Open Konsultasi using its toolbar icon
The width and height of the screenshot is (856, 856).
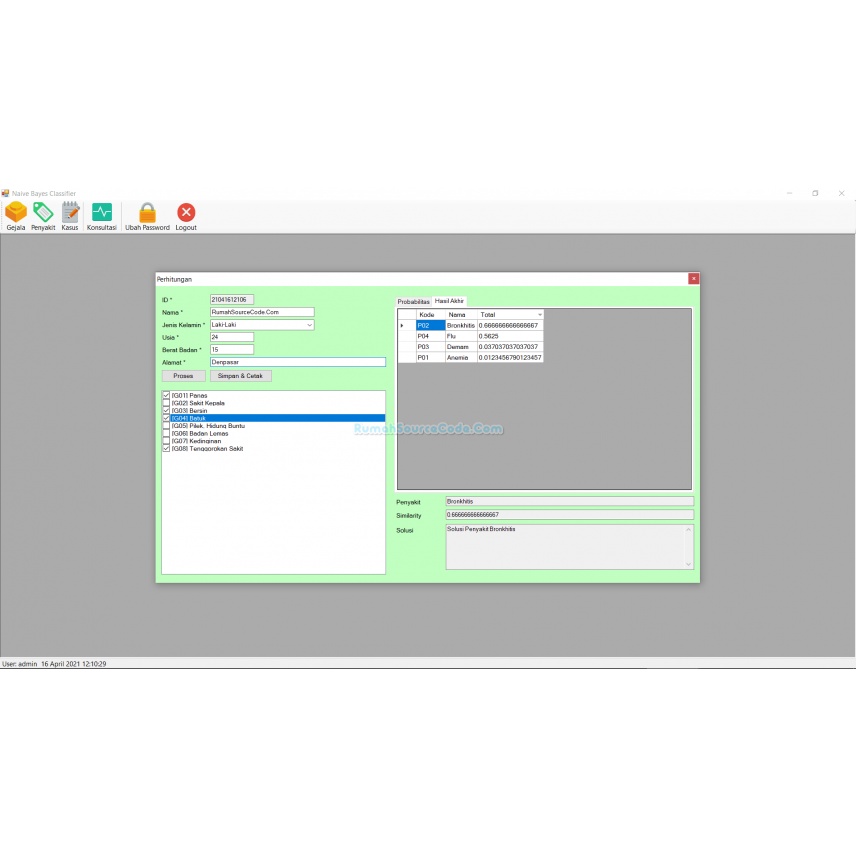pos(101,212)
